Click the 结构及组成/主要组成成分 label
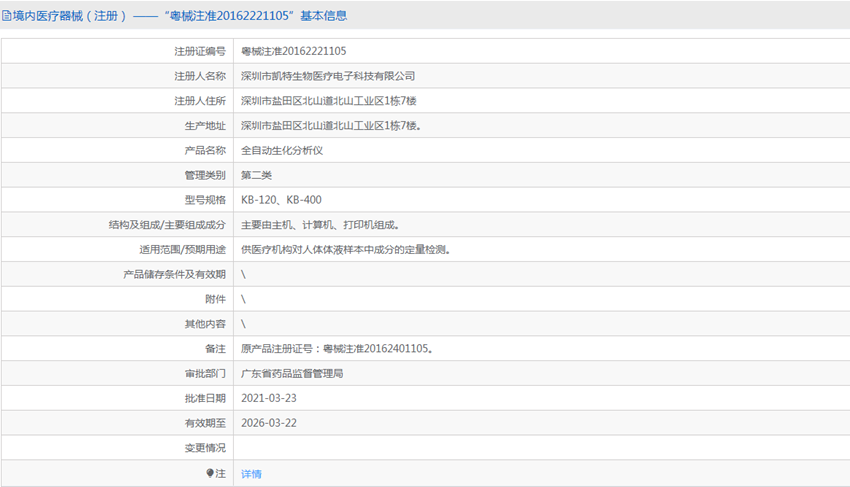 167,225
